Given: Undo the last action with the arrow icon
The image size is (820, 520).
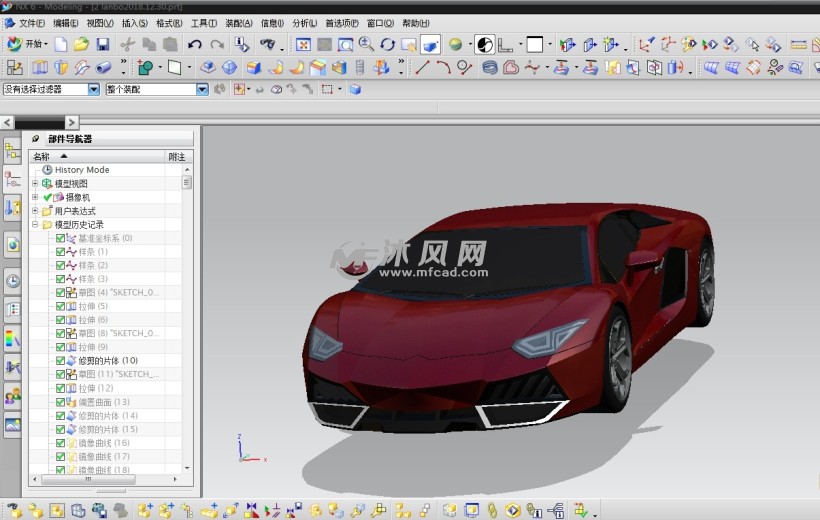Looking at the screenshot, I should click(195, 44).
